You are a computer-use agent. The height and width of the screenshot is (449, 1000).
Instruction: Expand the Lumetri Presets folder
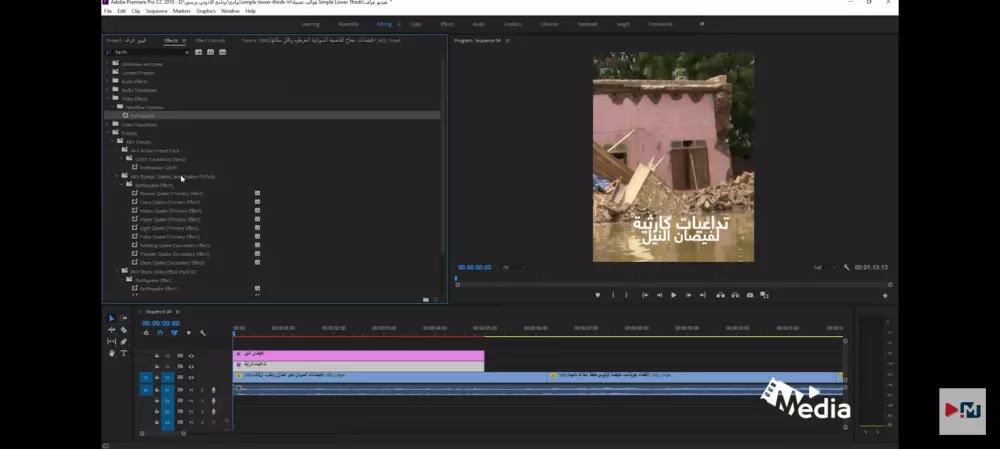(108, 73)
